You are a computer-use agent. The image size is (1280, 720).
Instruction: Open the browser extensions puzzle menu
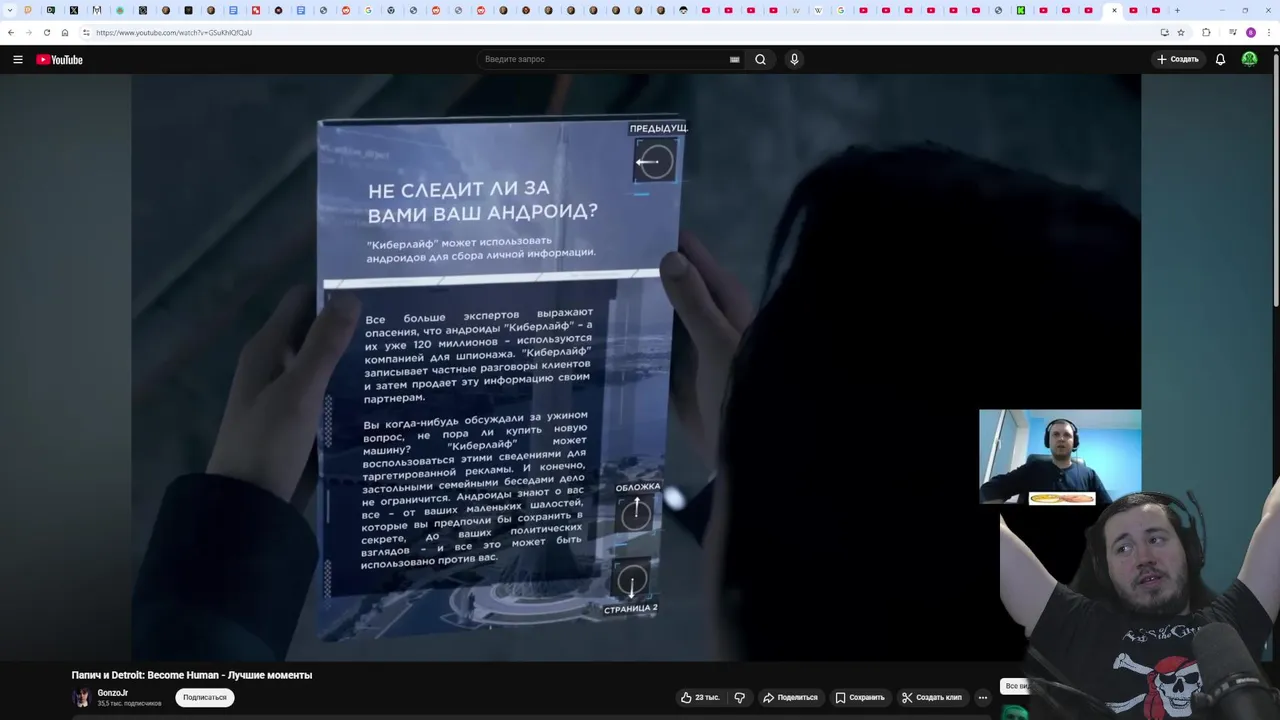(x=1206, y=33)
